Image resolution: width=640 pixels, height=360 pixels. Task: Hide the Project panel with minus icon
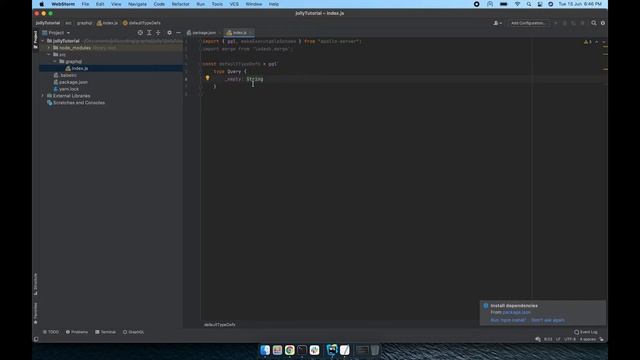[178, 33]
